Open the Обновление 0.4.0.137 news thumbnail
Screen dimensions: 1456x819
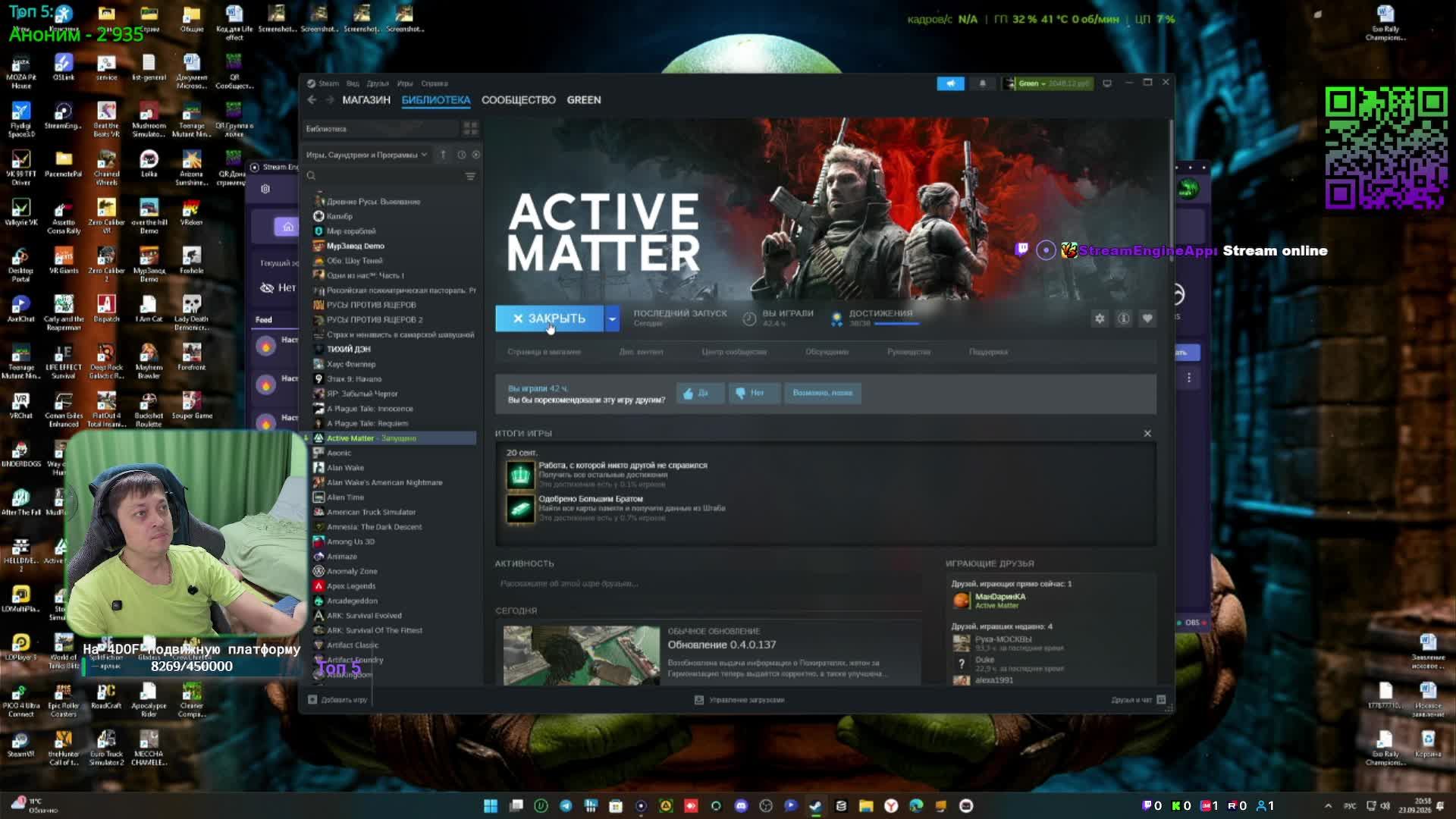[x=582, y=655]
